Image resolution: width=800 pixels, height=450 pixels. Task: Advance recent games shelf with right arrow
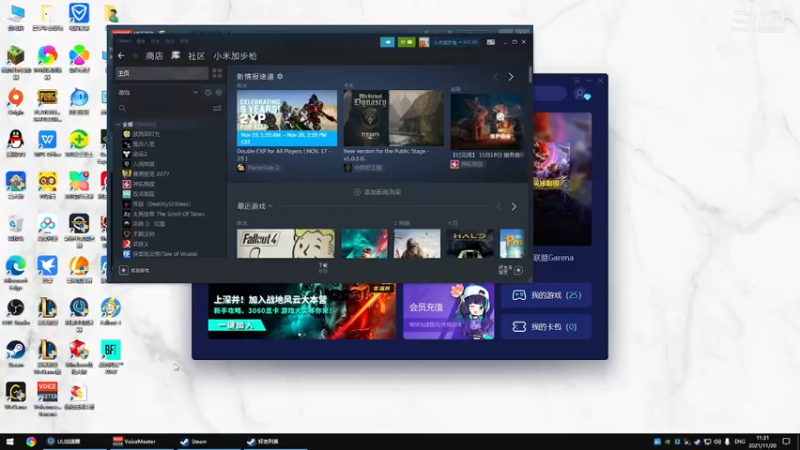click(514, 207)
